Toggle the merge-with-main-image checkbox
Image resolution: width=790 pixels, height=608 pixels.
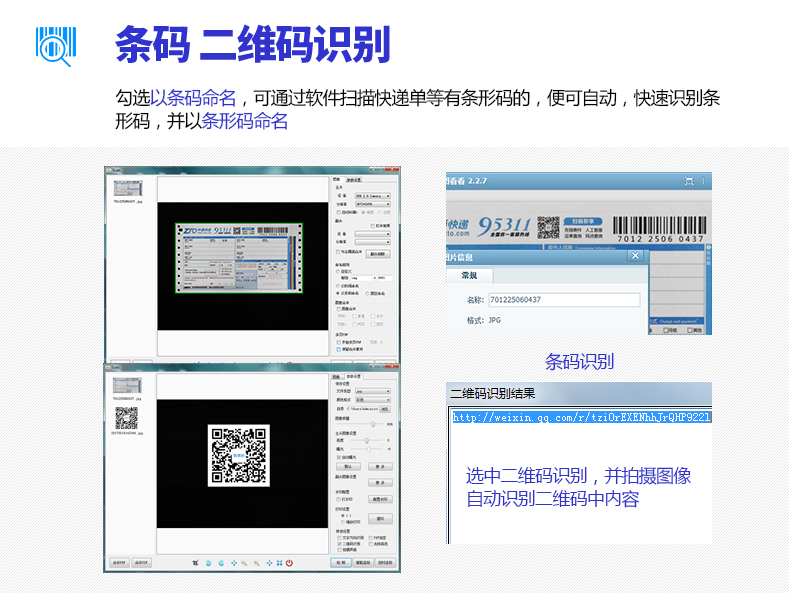click(338, 252)
